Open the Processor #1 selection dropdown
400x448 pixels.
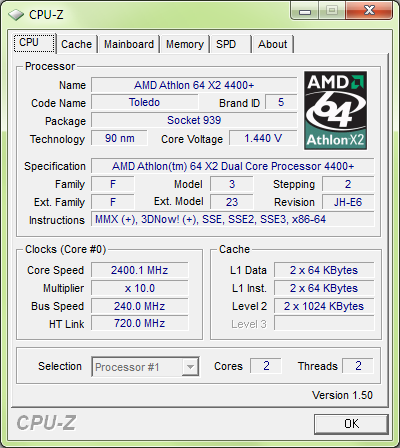pos(146,367)
